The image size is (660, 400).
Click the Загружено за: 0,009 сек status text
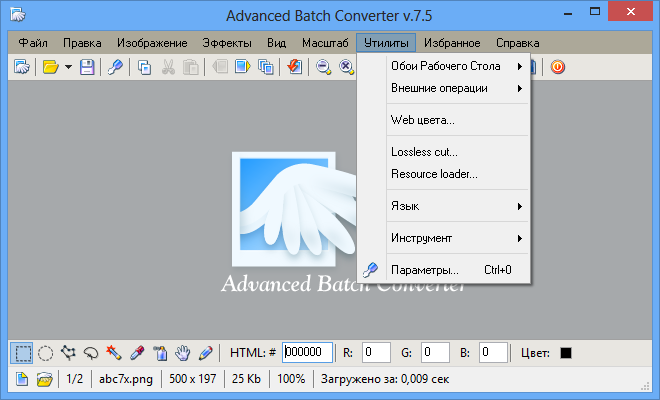(x=385, y=379)
